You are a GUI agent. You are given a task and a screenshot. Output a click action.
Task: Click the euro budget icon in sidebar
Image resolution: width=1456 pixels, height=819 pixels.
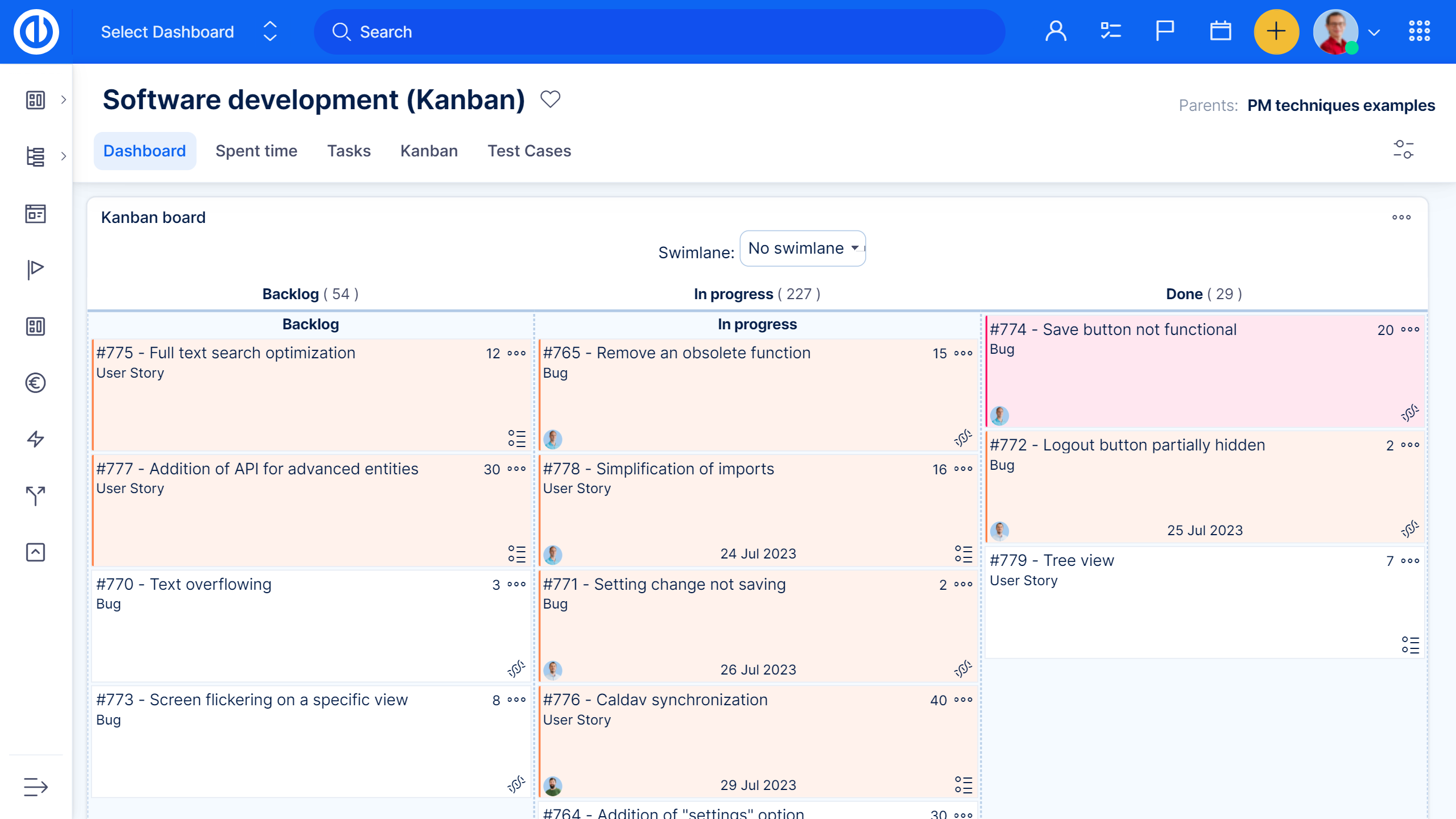pyautogui.click(x=35, y=383)
